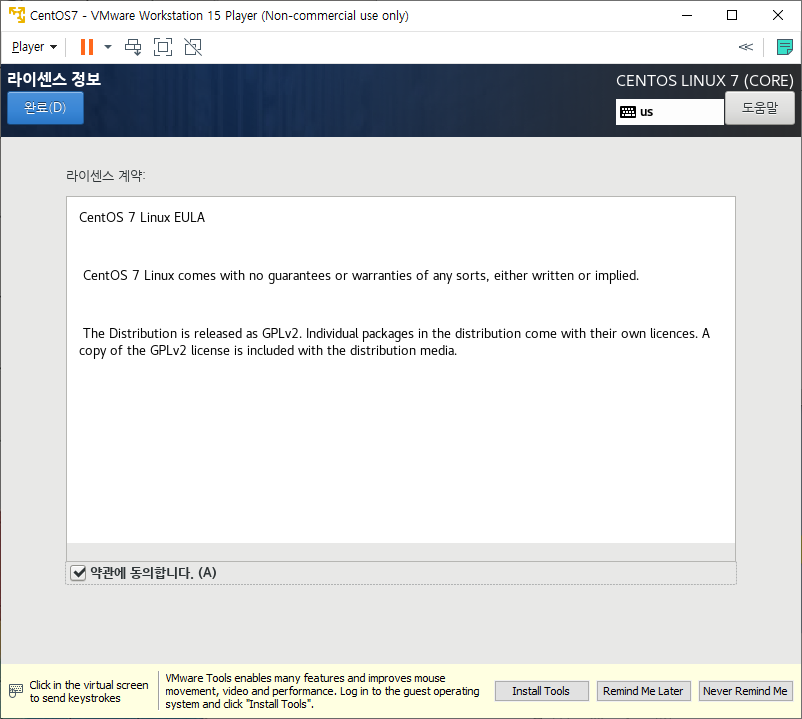Enter full screen mode
Image resolution: width=802 pixels, height=719 pixels.
pos(163,47)
